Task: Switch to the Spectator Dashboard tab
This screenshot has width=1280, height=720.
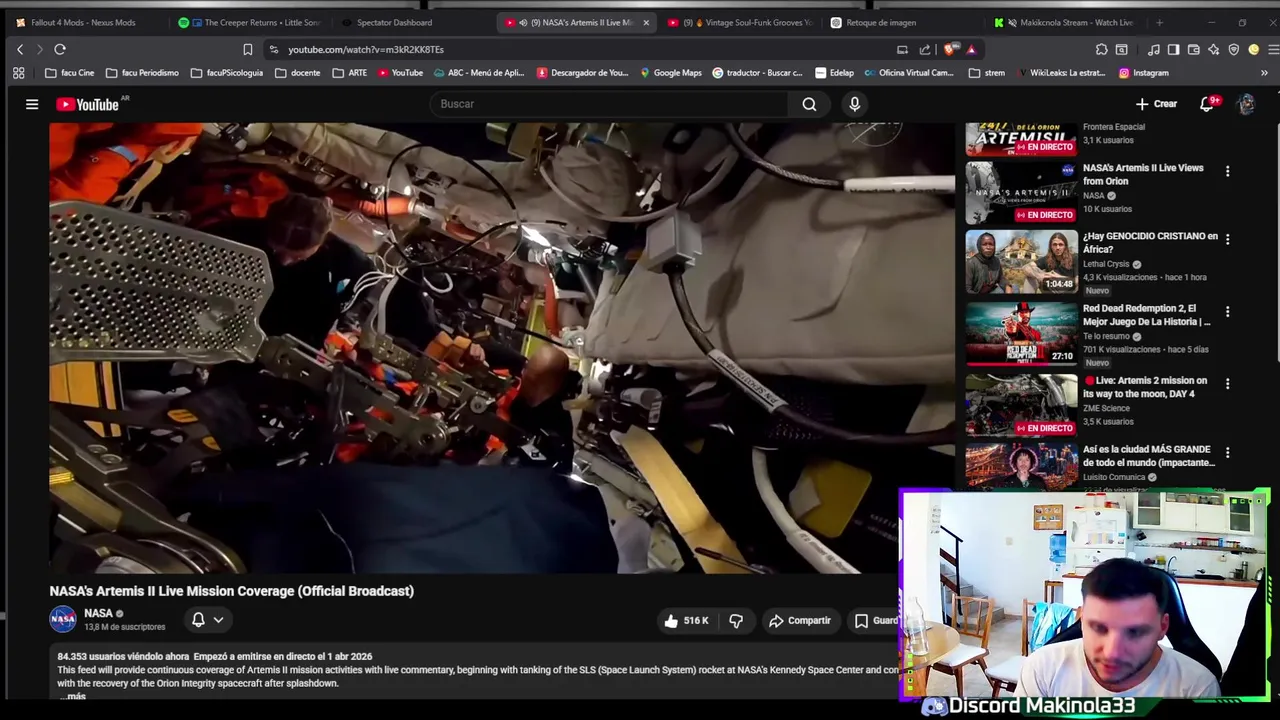Action: (x=412, y=22)
